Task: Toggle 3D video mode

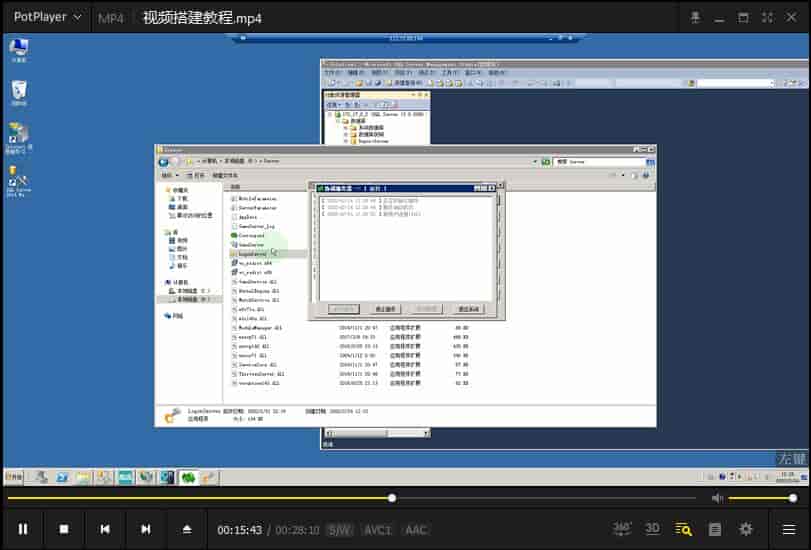Action: tap(652, 528)
